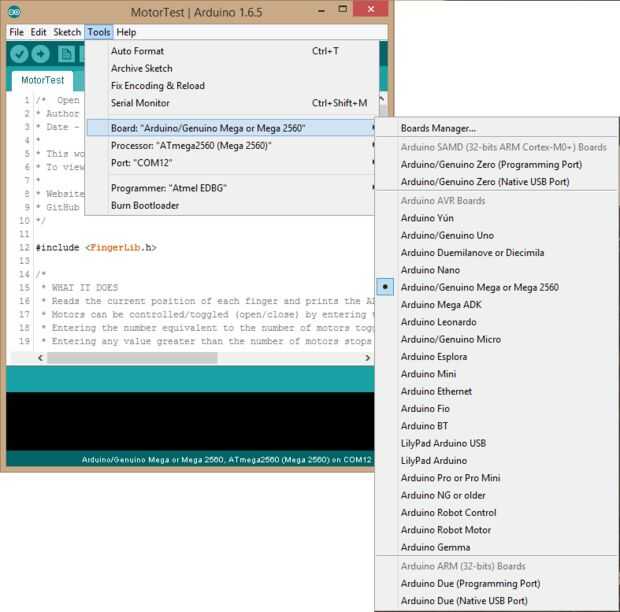Image resolution: width=620 pixels, height=612 pixels.
Task: Click the WHAT IT DOES comment line
Action: tap(81, 288)
